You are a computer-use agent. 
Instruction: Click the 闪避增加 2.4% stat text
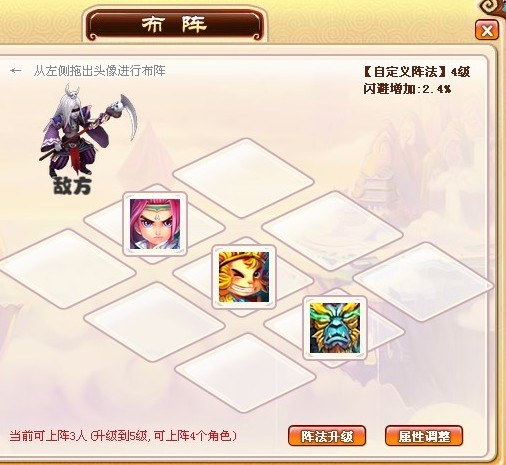pyautogui.click(x=407, y=89)
